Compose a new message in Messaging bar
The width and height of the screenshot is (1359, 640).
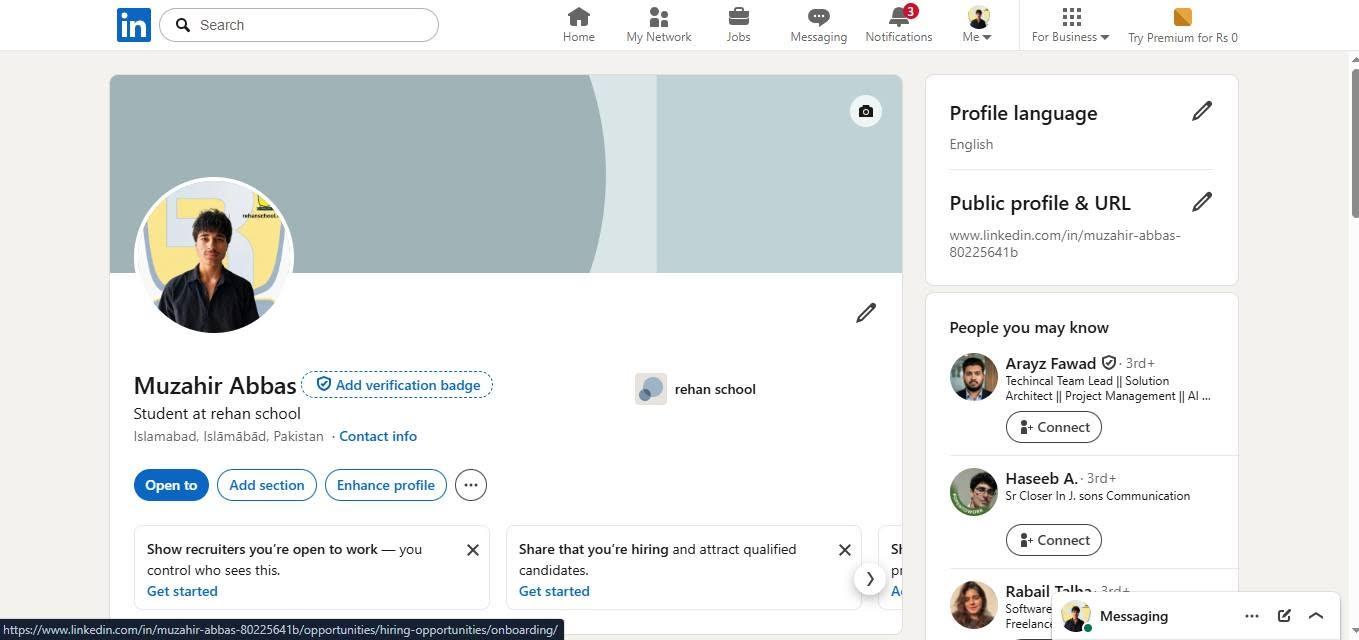coord(1284,616)
